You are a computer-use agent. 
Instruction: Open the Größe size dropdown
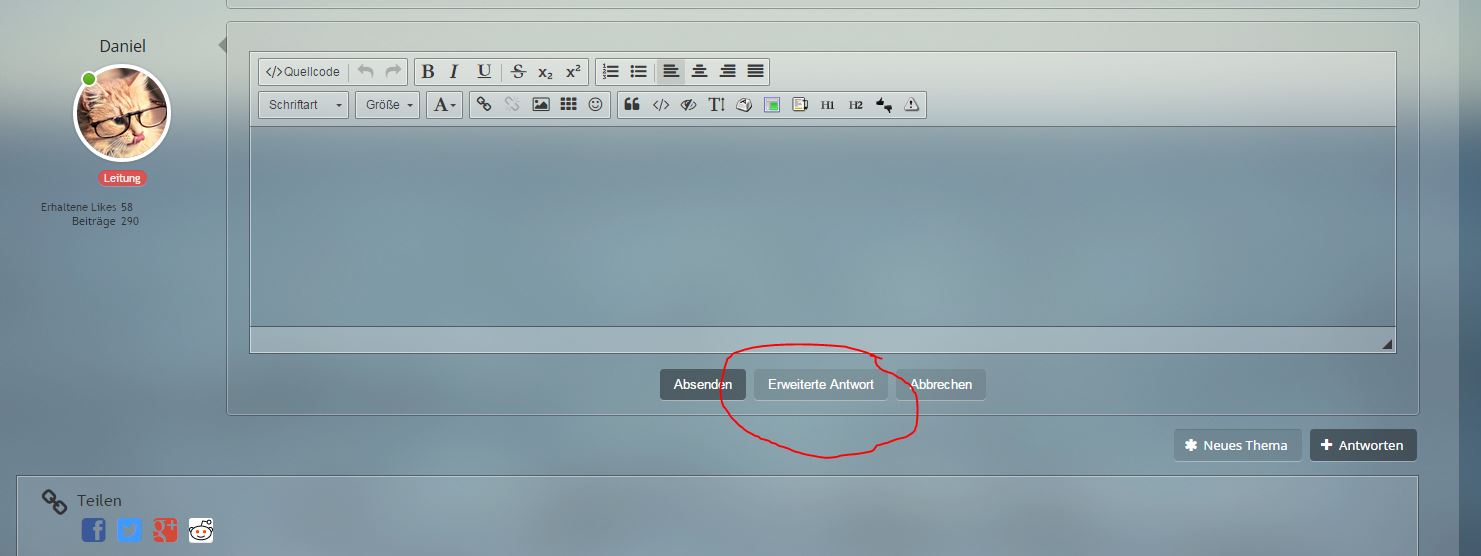tap(386, 104)
